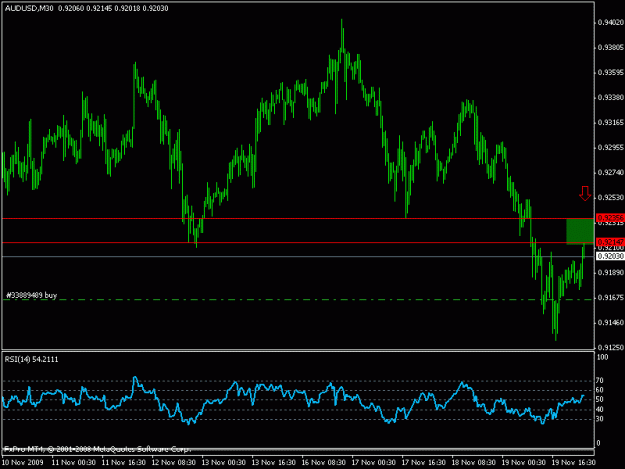Click the 0.91250 price scale label

coord(611,348)
